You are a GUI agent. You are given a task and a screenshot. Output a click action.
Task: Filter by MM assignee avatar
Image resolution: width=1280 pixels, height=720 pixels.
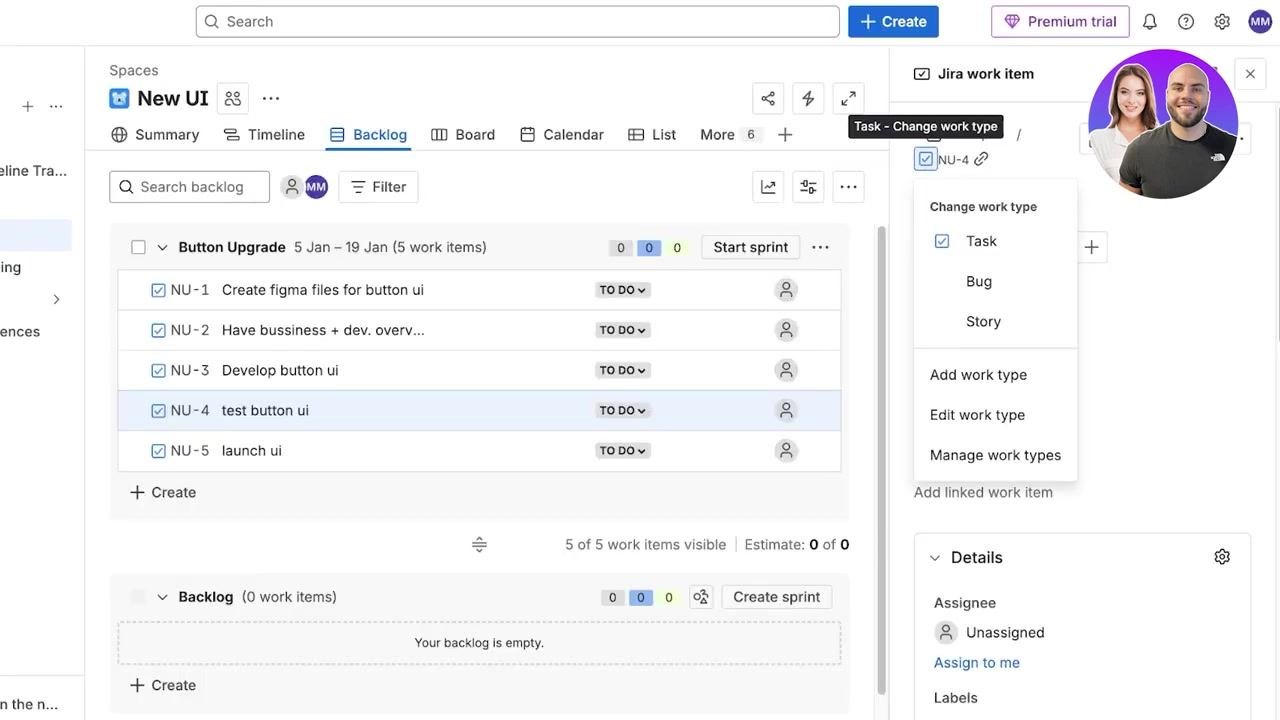[x=316, y=187]
